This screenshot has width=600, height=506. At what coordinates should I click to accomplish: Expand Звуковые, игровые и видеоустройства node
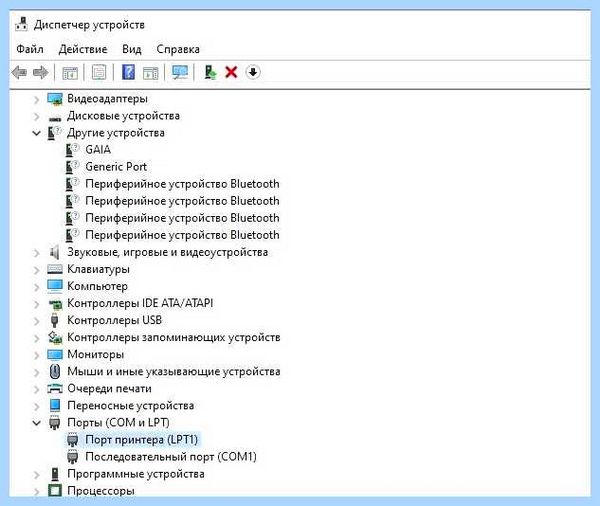click(37, 253)
